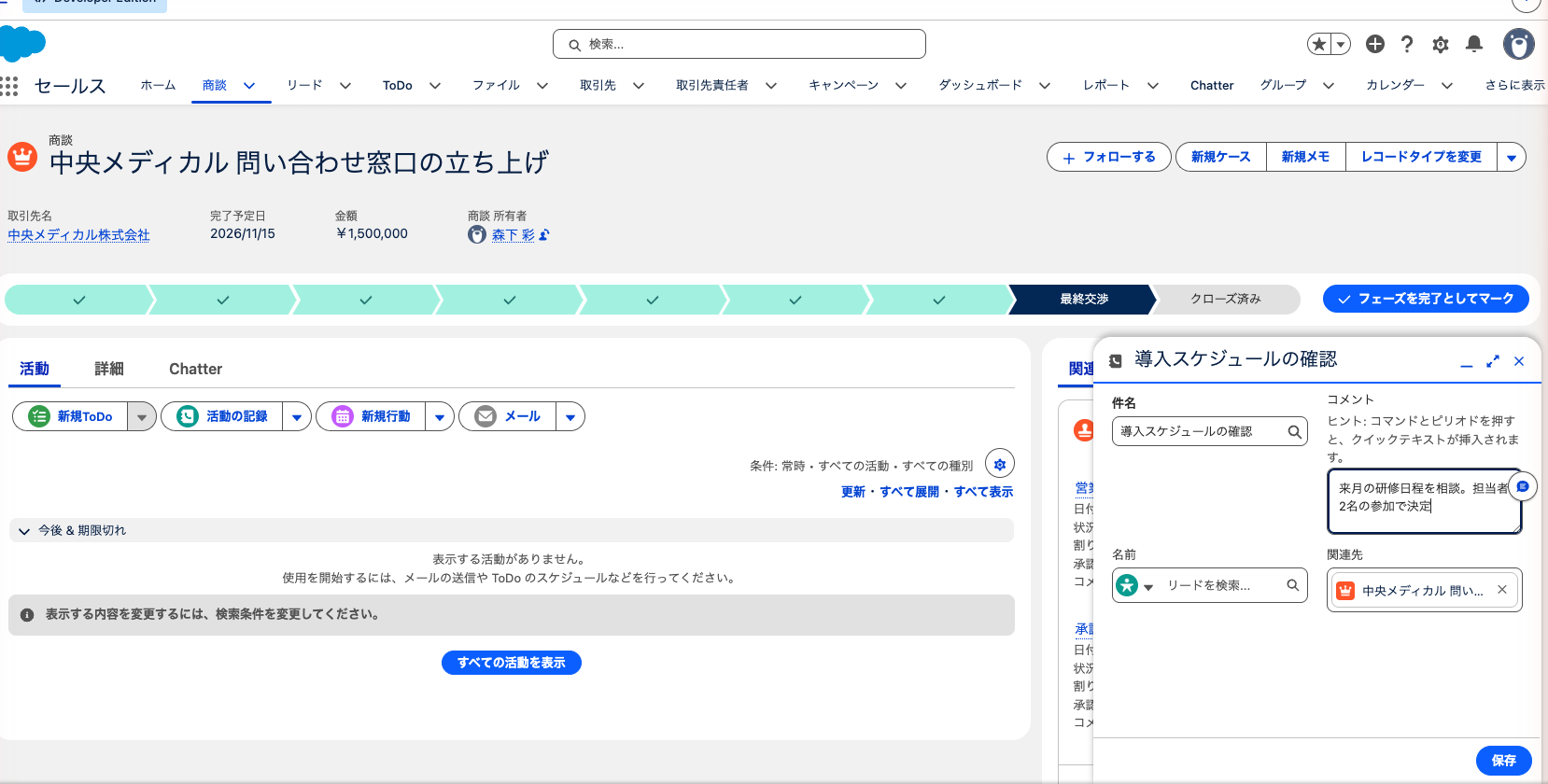
Task: Open the notifications bell icon
Action: (1474, 44)
